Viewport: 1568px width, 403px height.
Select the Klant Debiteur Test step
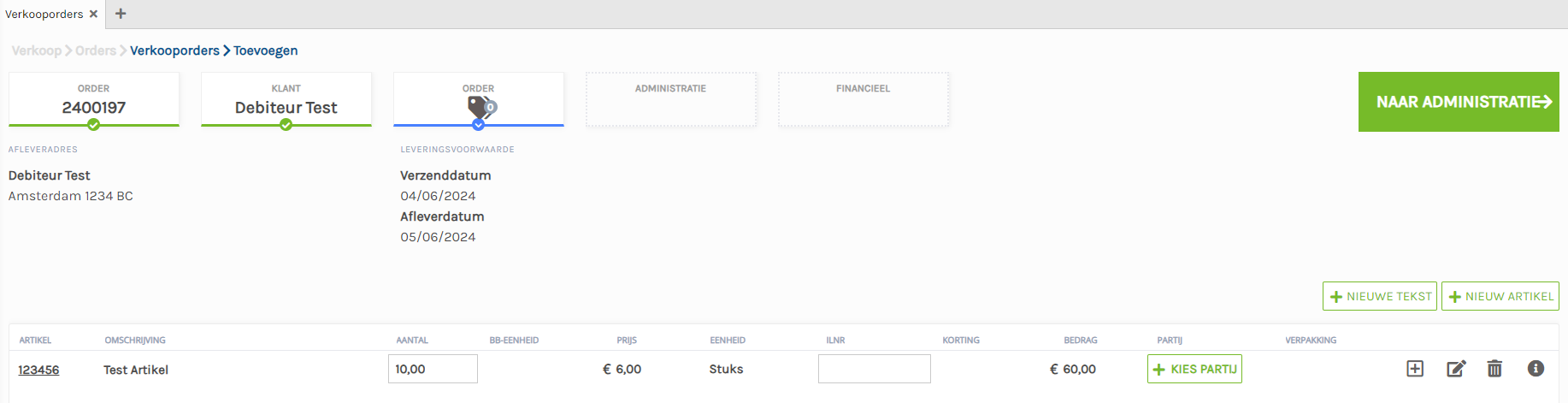pos(286,99)
